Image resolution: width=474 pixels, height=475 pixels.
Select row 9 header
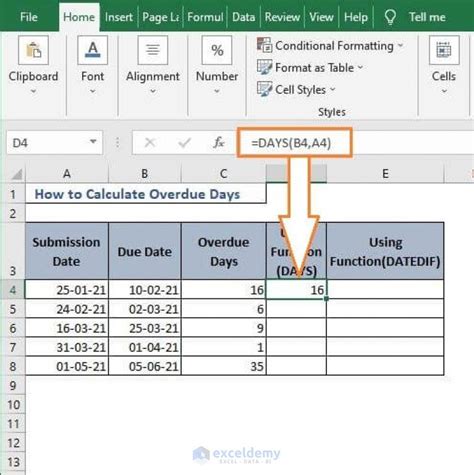click(x=13, y=386)
